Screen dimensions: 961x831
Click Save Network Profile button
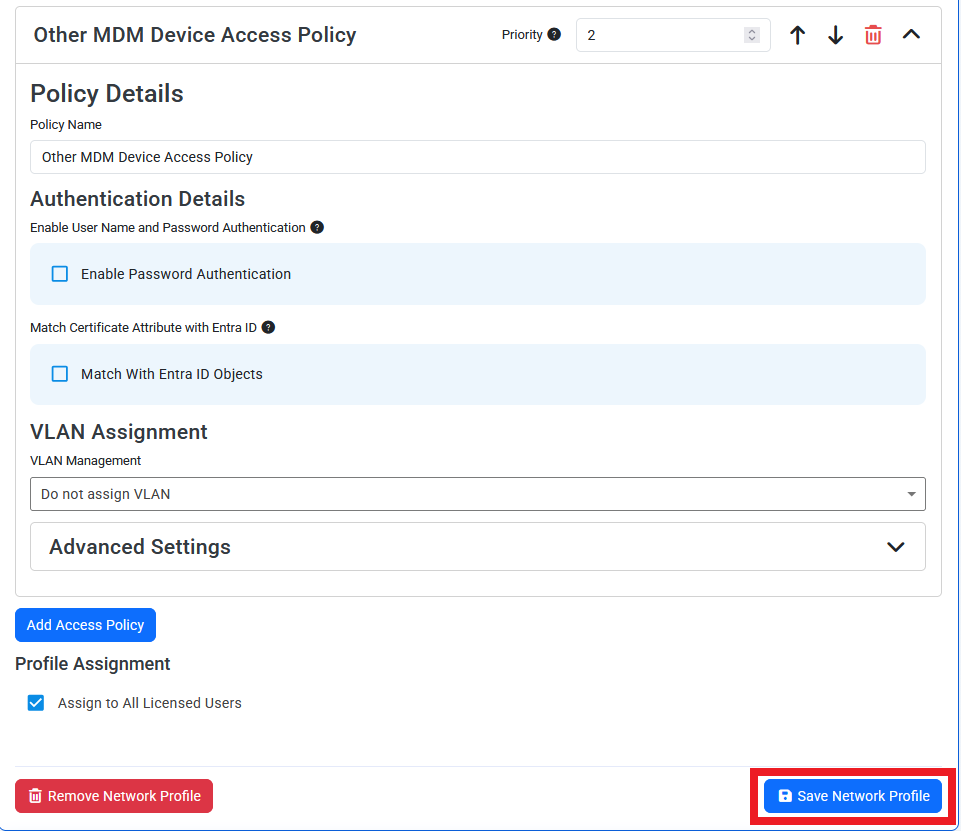tap(853, 796)
